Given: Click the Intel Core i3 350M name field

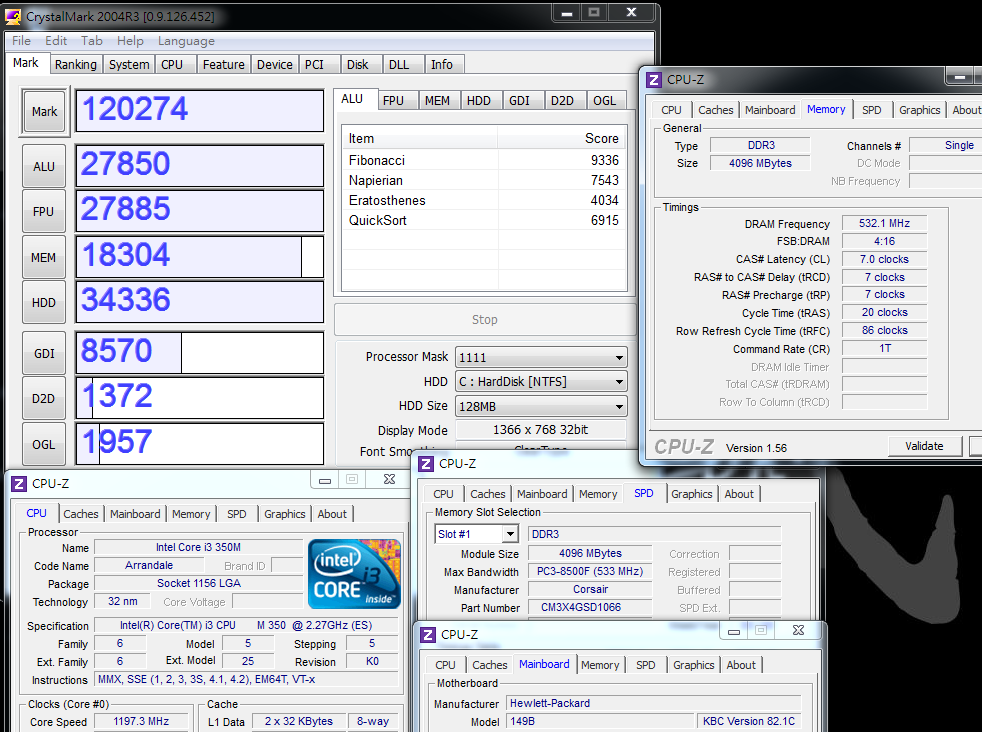Looking at the screenshot, I should (x=198, y=547).
